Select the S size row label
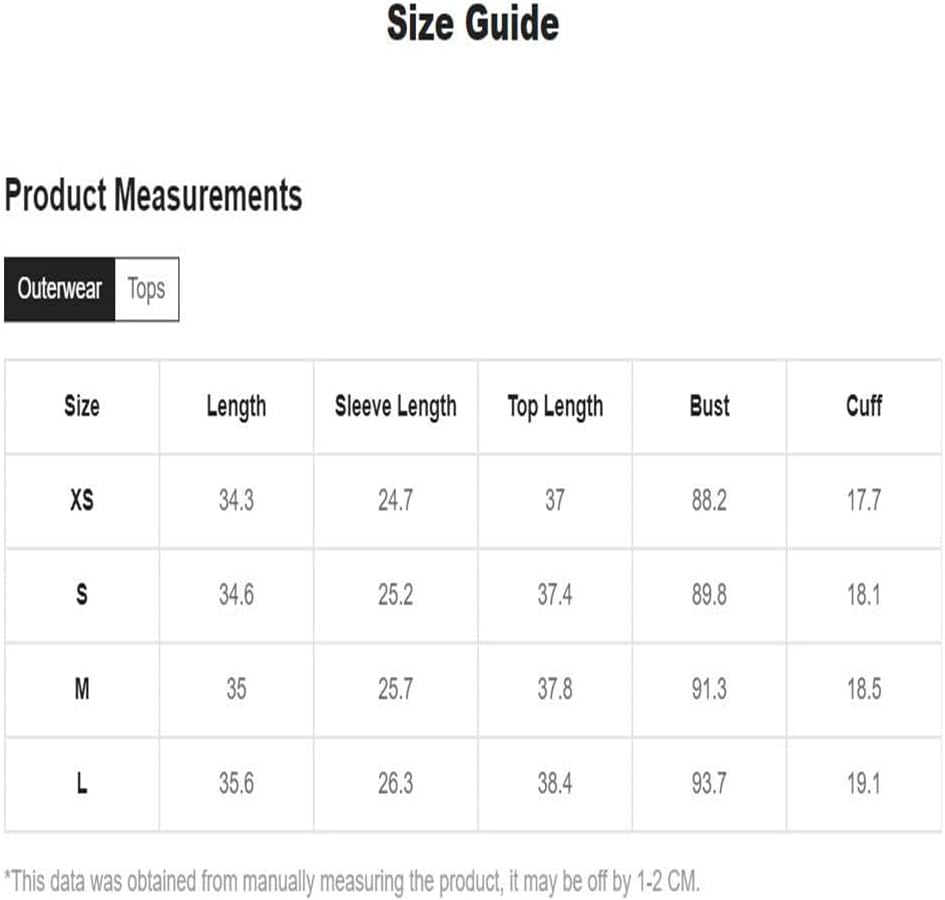Screen dimensions: 945x900 (x=82, y=595)
